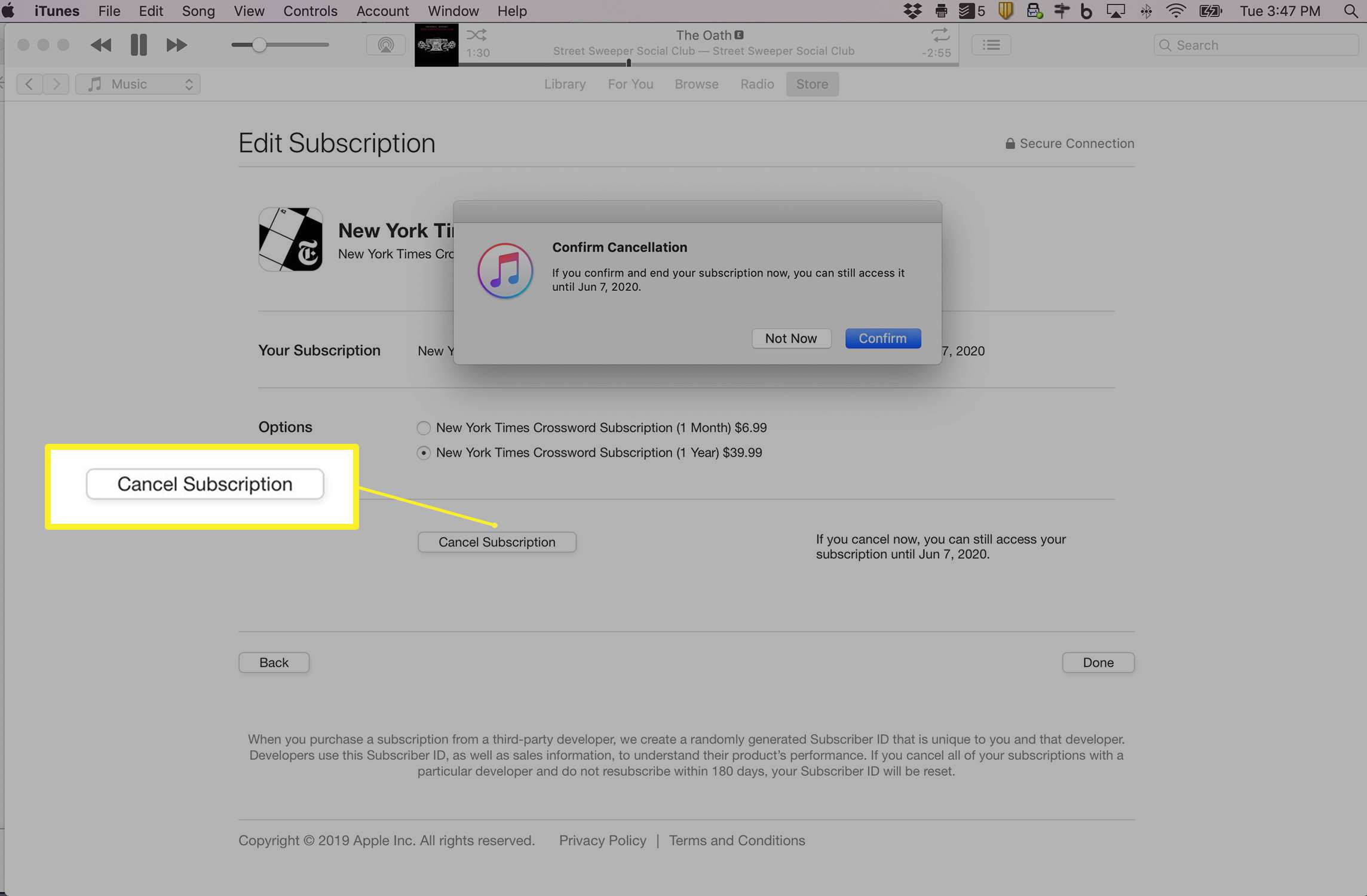
Task: Switch to the Store tab
Action: 812,84
